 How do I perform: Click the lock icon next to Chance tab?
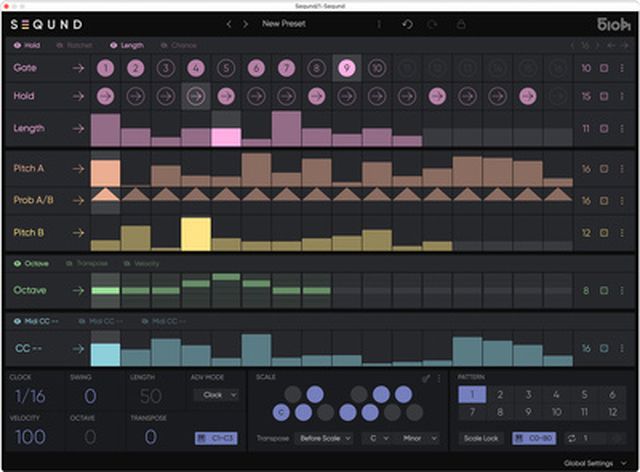[163, 46]
